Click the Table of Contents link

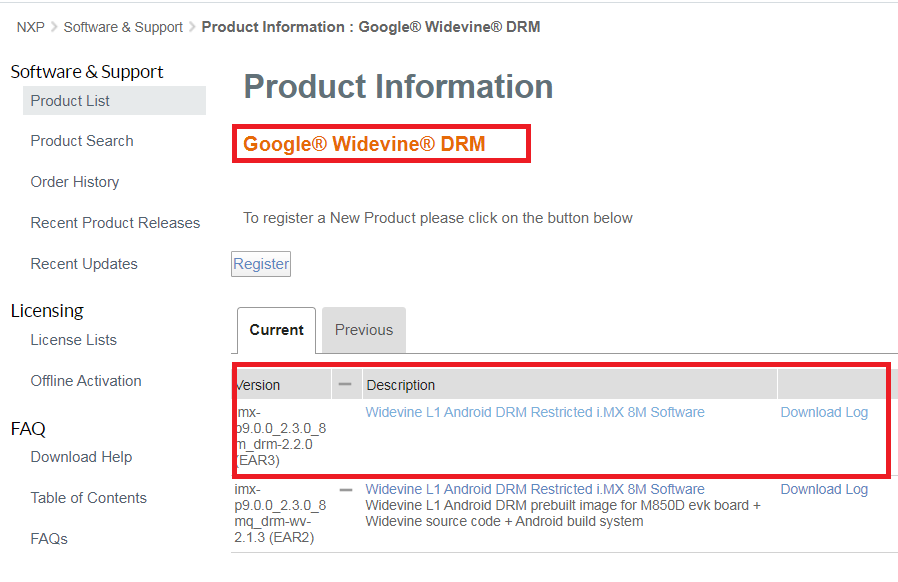88,498
